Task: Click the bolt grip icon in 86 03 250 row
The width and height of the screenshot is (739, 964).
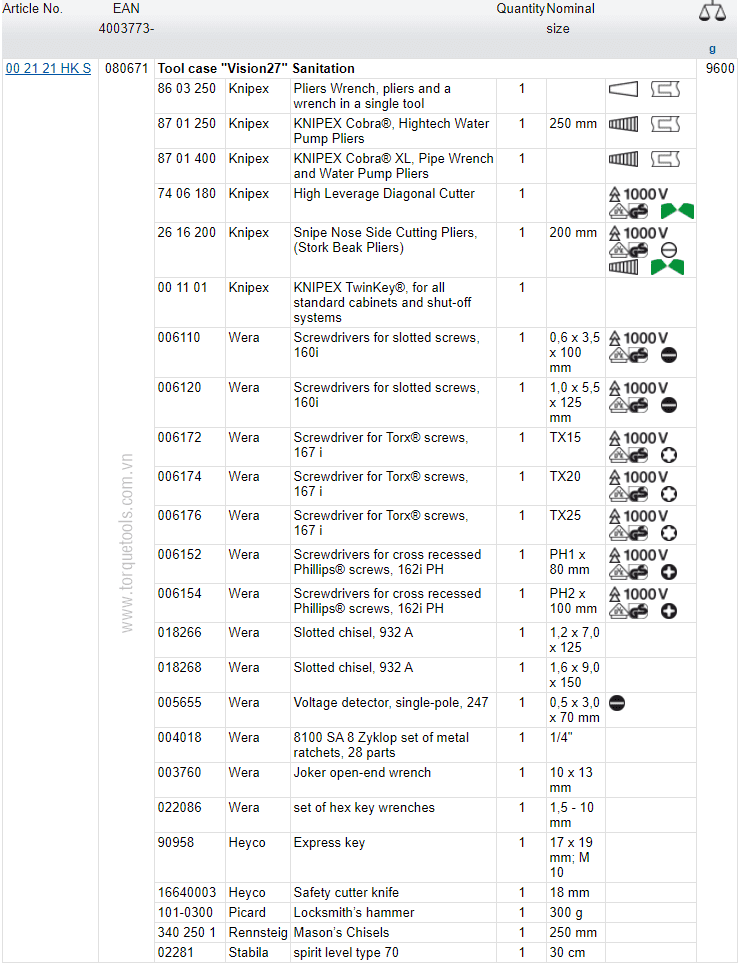Action: 665,90
